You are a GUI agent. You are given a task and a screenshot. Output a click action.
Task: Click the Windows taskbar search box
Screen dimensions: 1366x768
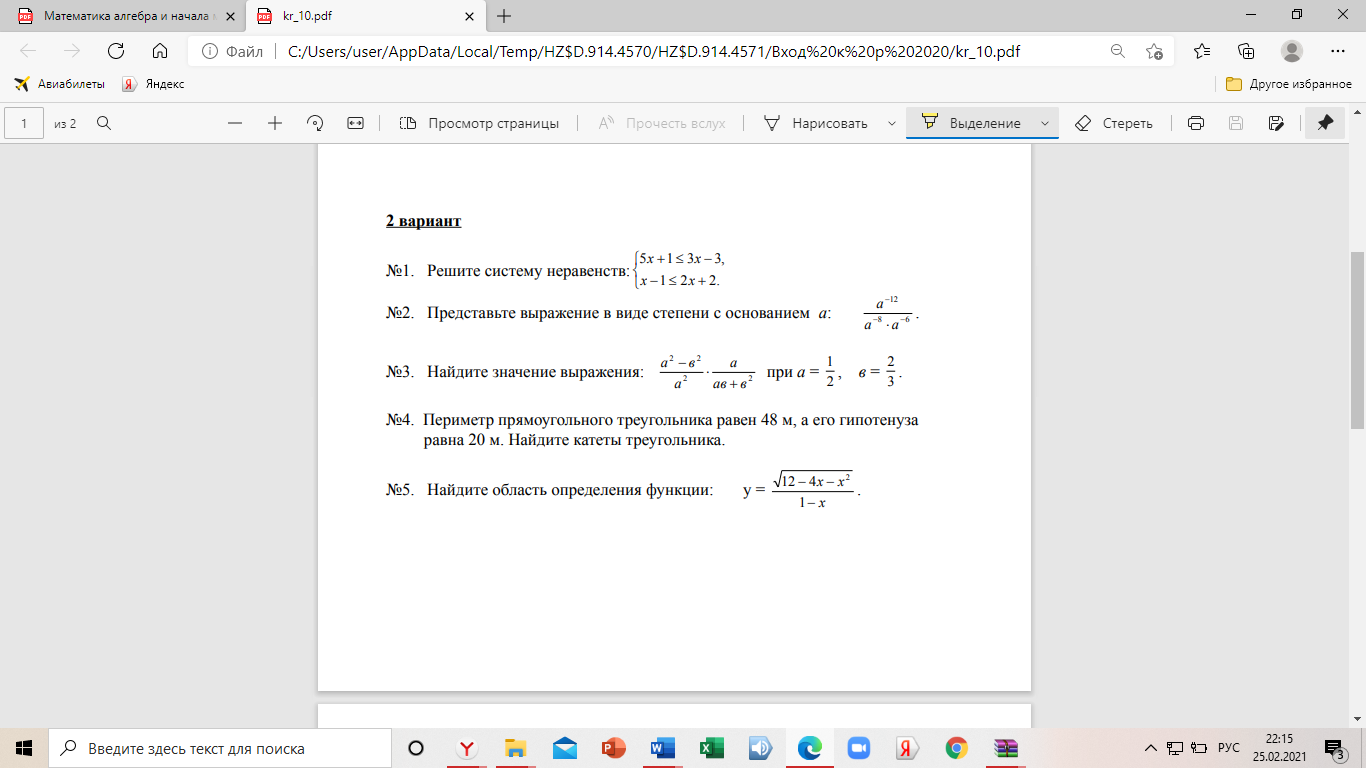tap(220, 748)
